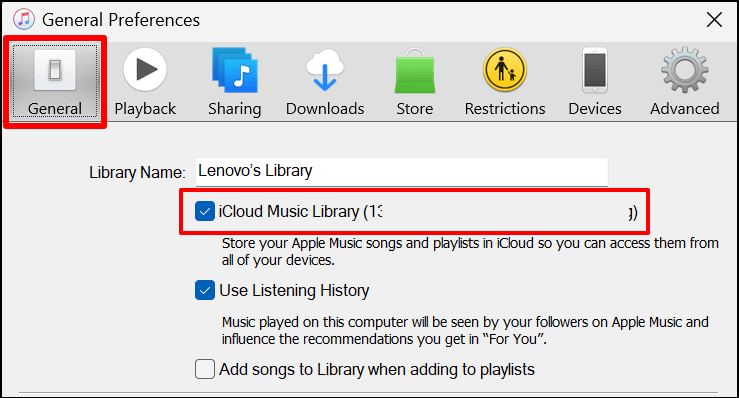This screenshot has height=398, width=739.
Task: Open the Downloads cloud arrow icon
Action: pos(325,70)
